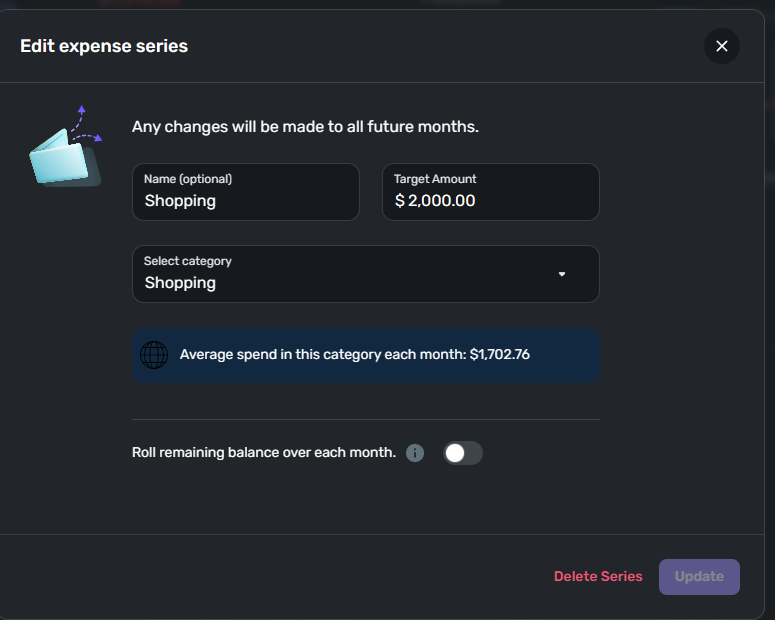Viewport: 775px width, 620px height.
Task: Click the "Any changes will be made" notice text
Action: point(305,127)
